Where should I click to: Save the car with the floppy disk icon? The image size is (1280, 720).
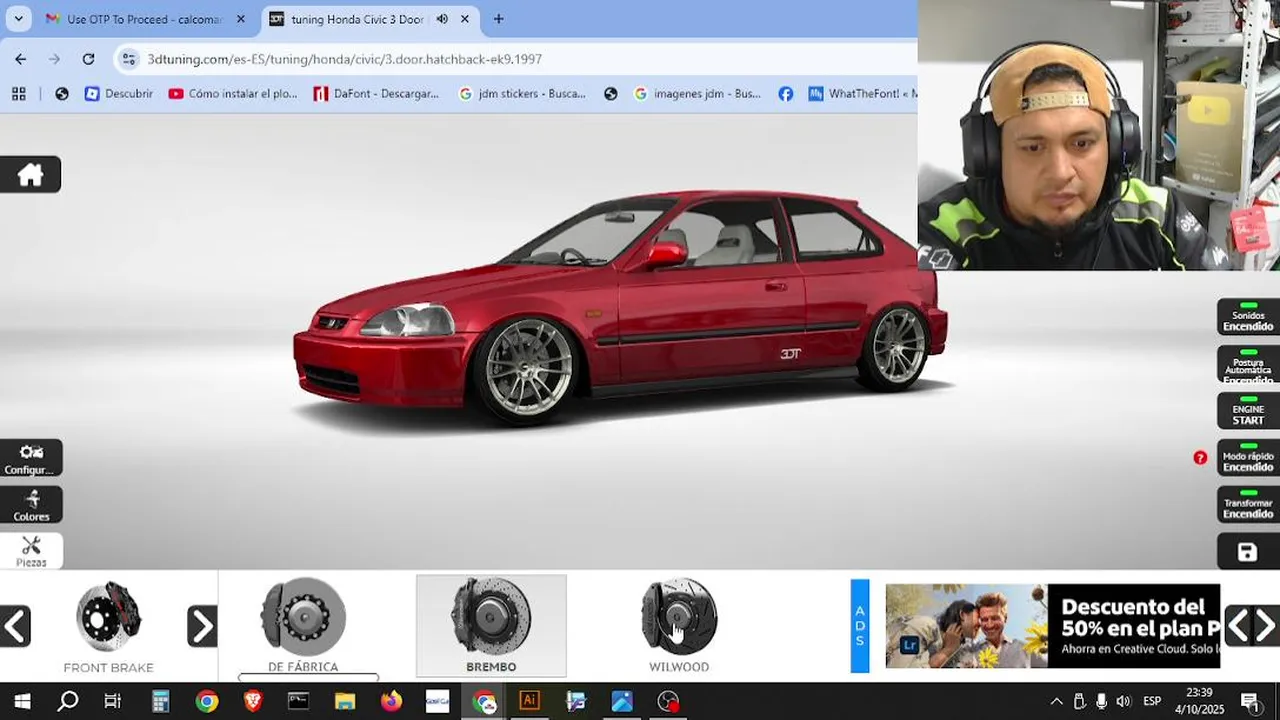coord(1247,552)
